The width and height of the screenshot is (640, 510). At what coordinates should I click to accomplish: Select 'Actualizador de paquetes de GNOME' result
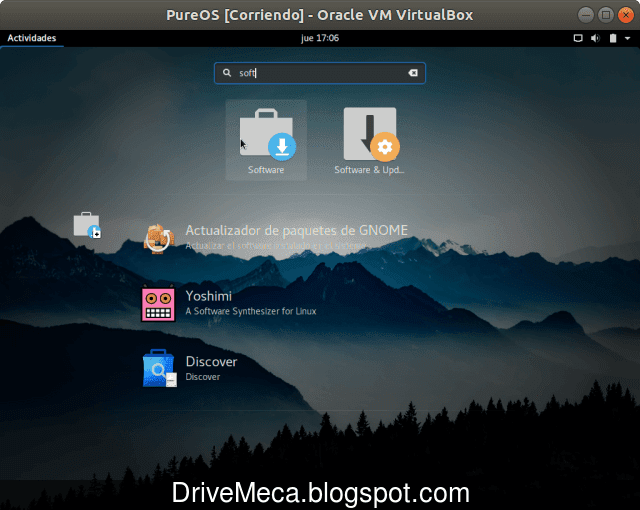297,231
